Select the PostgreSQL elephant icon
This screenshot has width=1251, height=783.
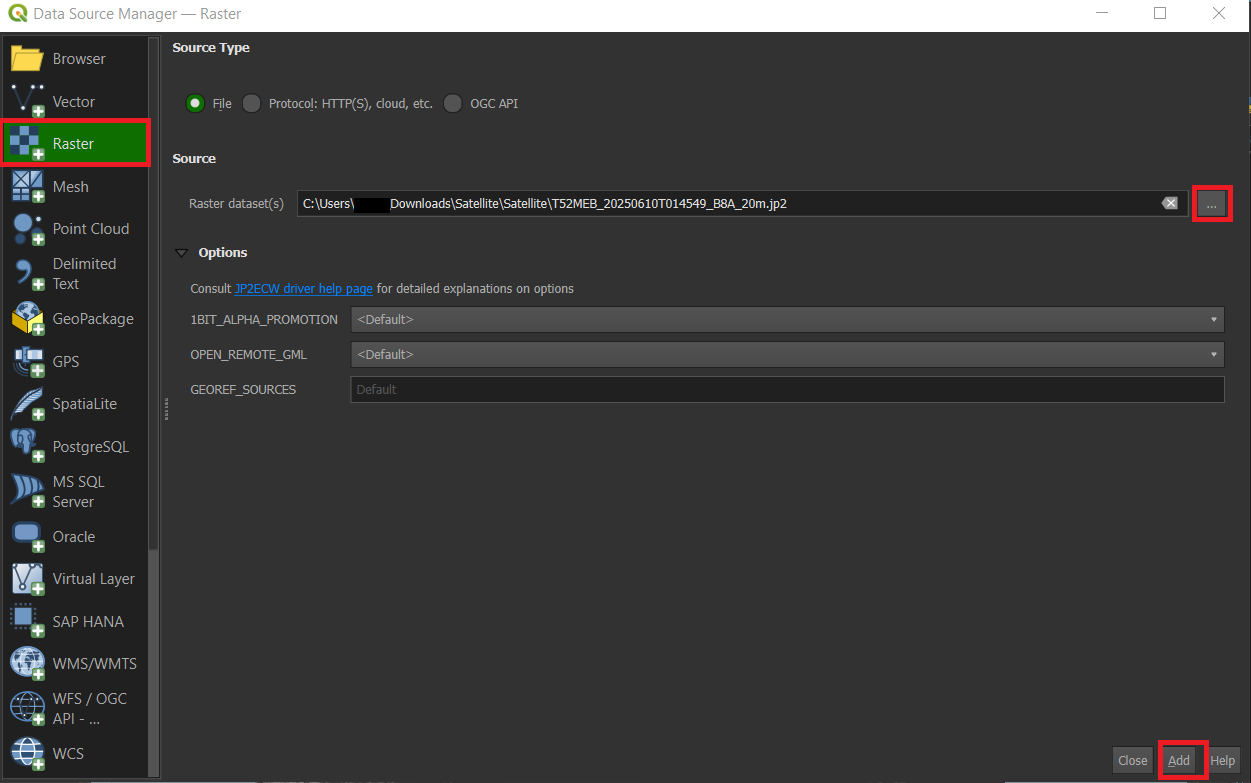tap(28, 446)
